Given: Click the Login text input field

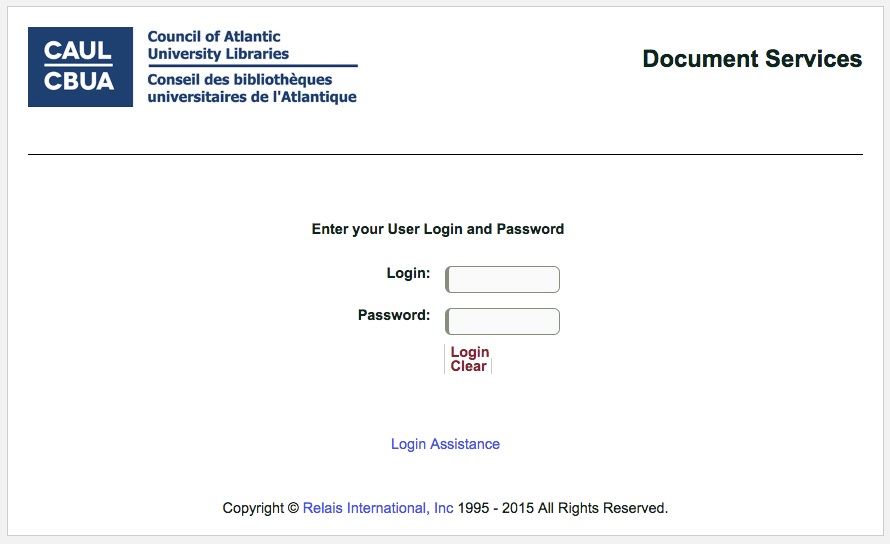Looking at the screenshot, I should coord(503,280).
